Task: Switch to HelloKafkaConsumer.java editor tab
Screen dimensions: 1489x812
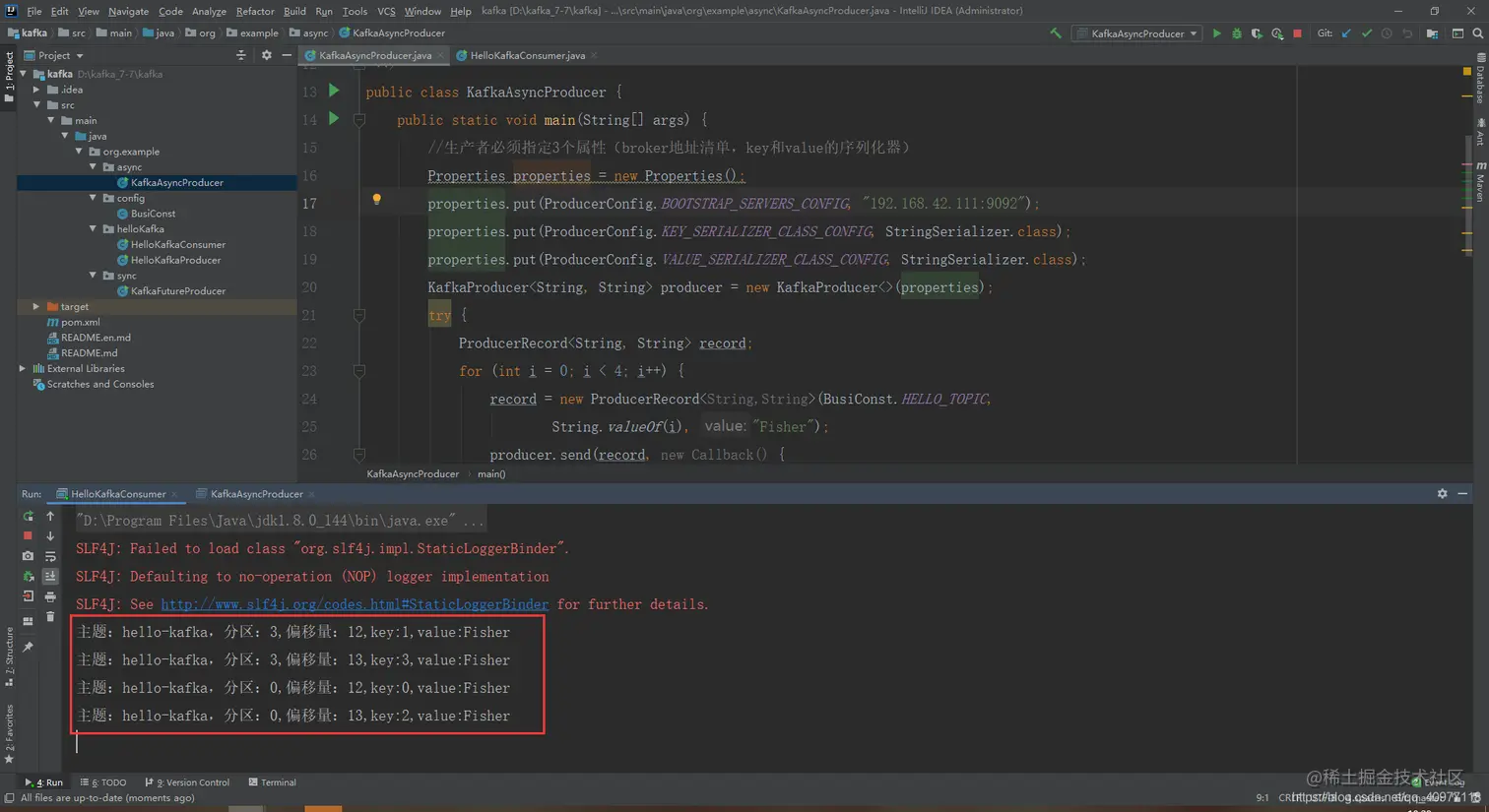Action: coord(528,55)
